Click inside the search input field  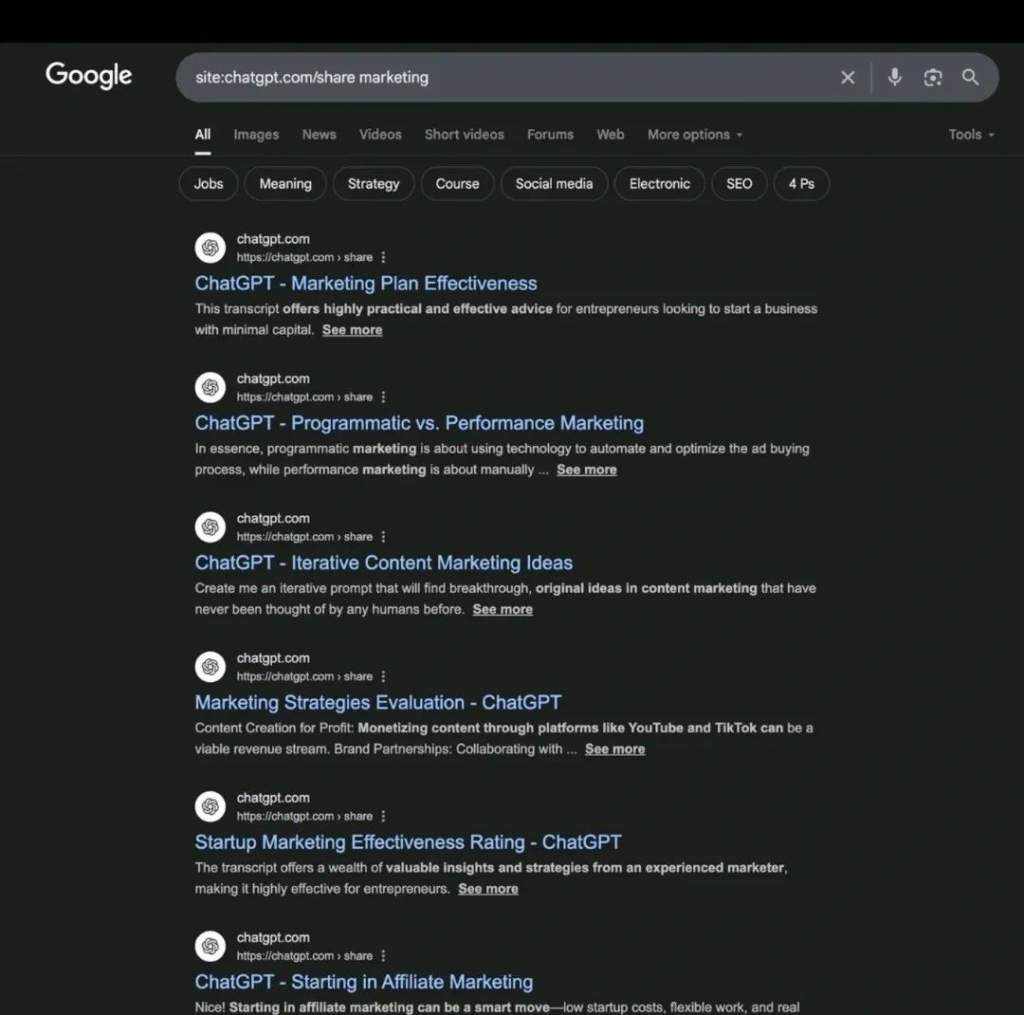(500, 77)
